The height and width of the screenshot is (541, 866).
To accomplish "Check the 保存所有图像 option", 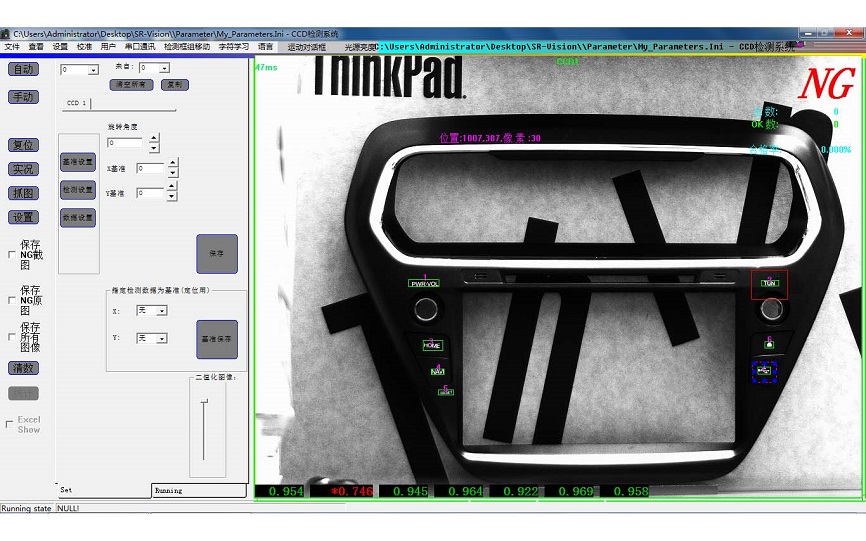I will tap(11, 337).
